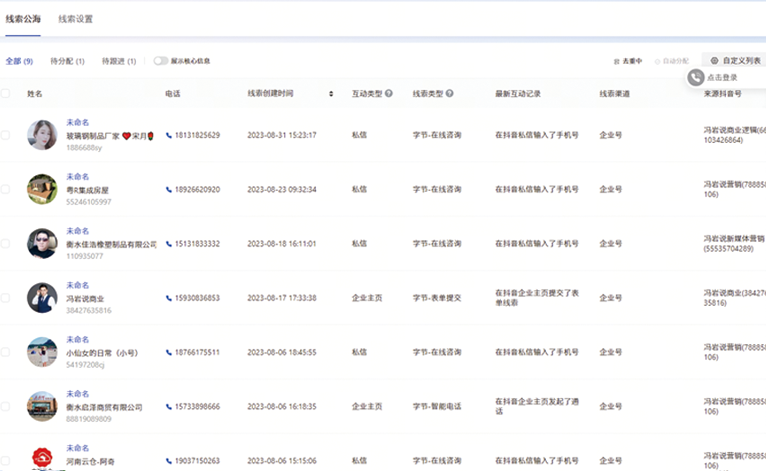766x471 pixels.
Task: Open the 待分配 (1) filter
Action: coord(67,61)
